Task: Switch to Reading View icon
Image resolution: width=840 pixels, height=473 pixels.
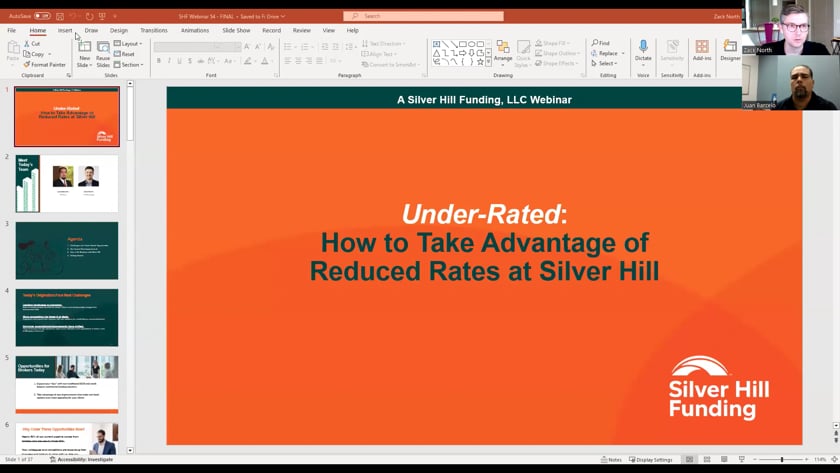Action: pos(724,460)
